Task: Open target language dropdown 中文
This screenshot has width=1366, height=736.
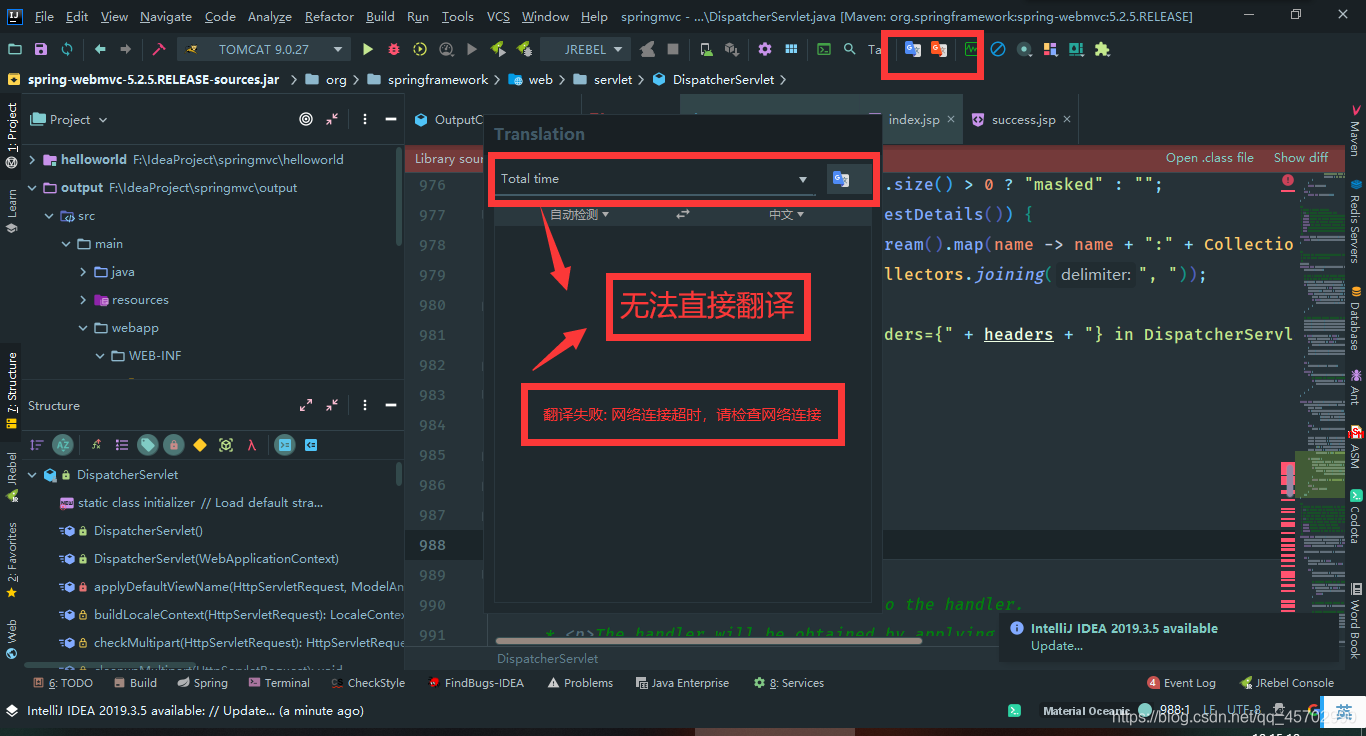Action: (786, 214)
